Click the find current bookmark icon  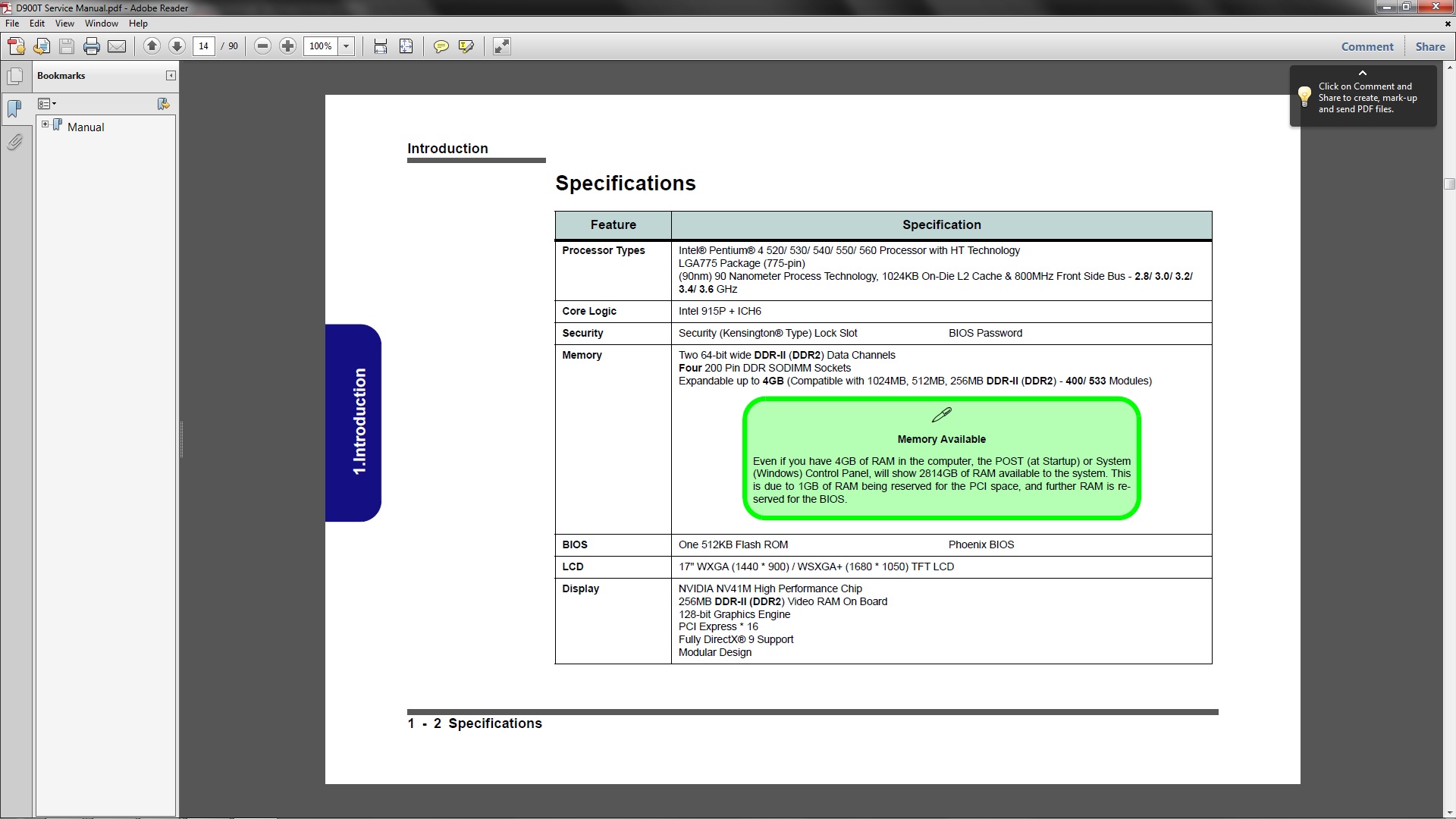tap(163, 104)
